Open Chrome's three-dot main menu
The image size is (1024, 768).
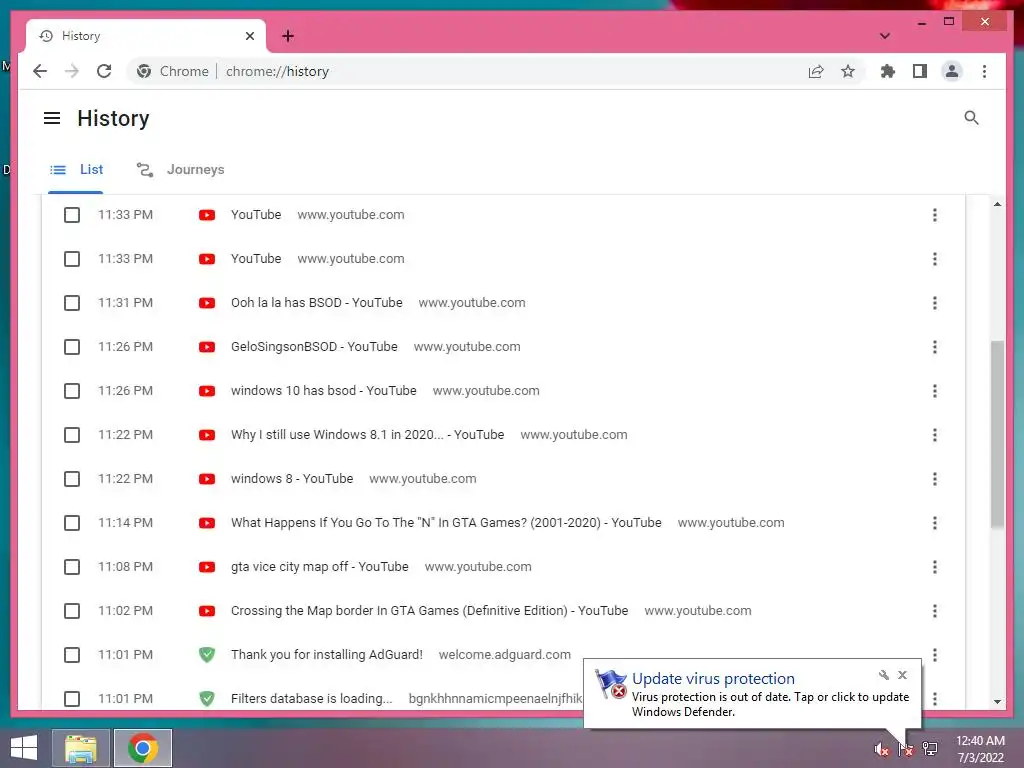pyautogui.click(x=984, y=71)
